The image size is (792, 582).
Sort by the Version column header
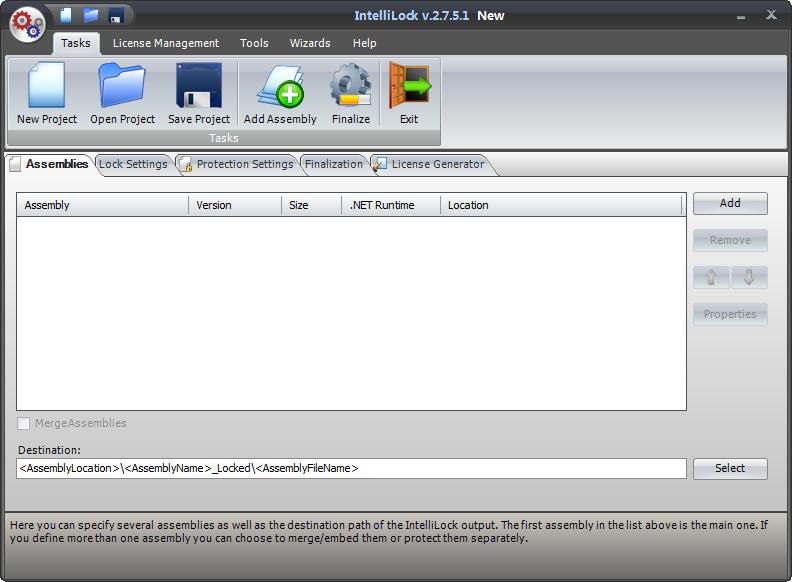(x=235, y=205)
